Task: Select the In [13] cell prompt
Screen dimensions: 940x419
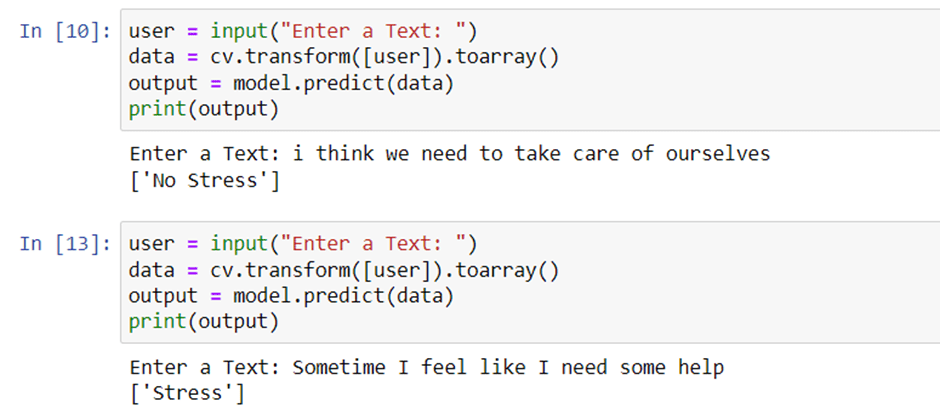Action: (65, 244)
